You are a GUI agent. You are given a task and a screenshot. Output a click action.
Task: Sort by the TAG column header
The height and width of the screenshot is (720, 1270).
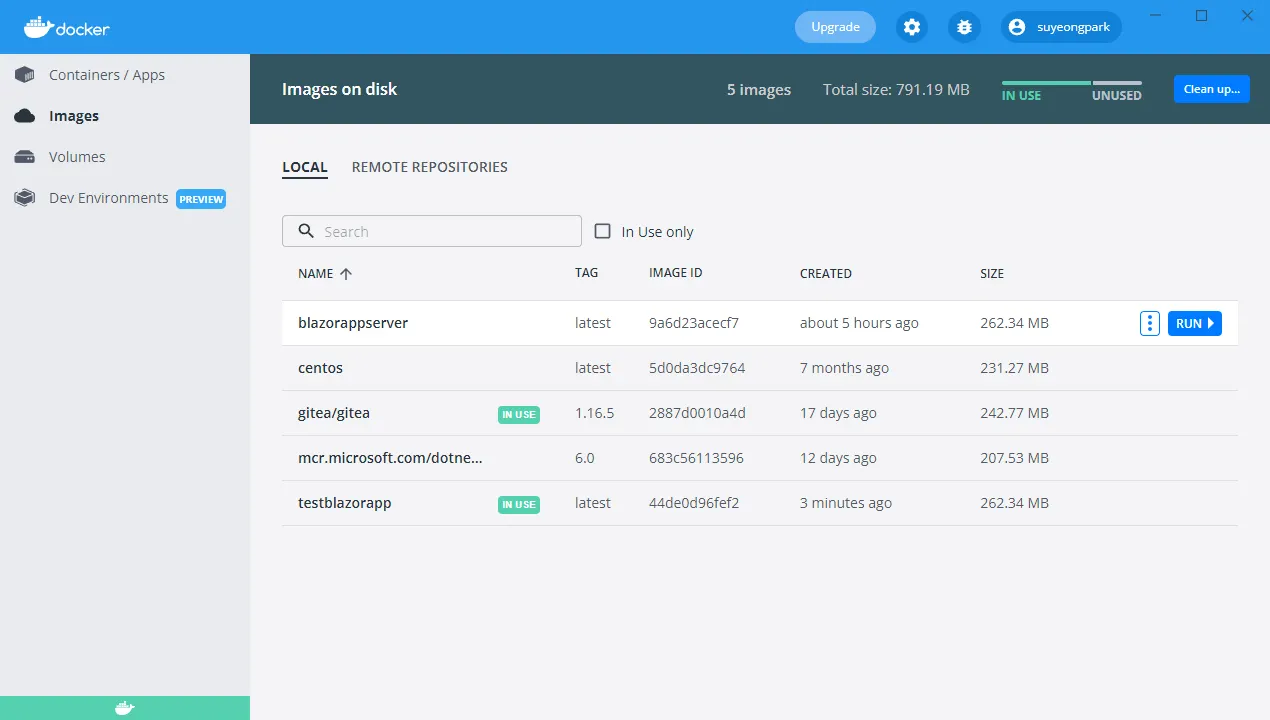586,273
